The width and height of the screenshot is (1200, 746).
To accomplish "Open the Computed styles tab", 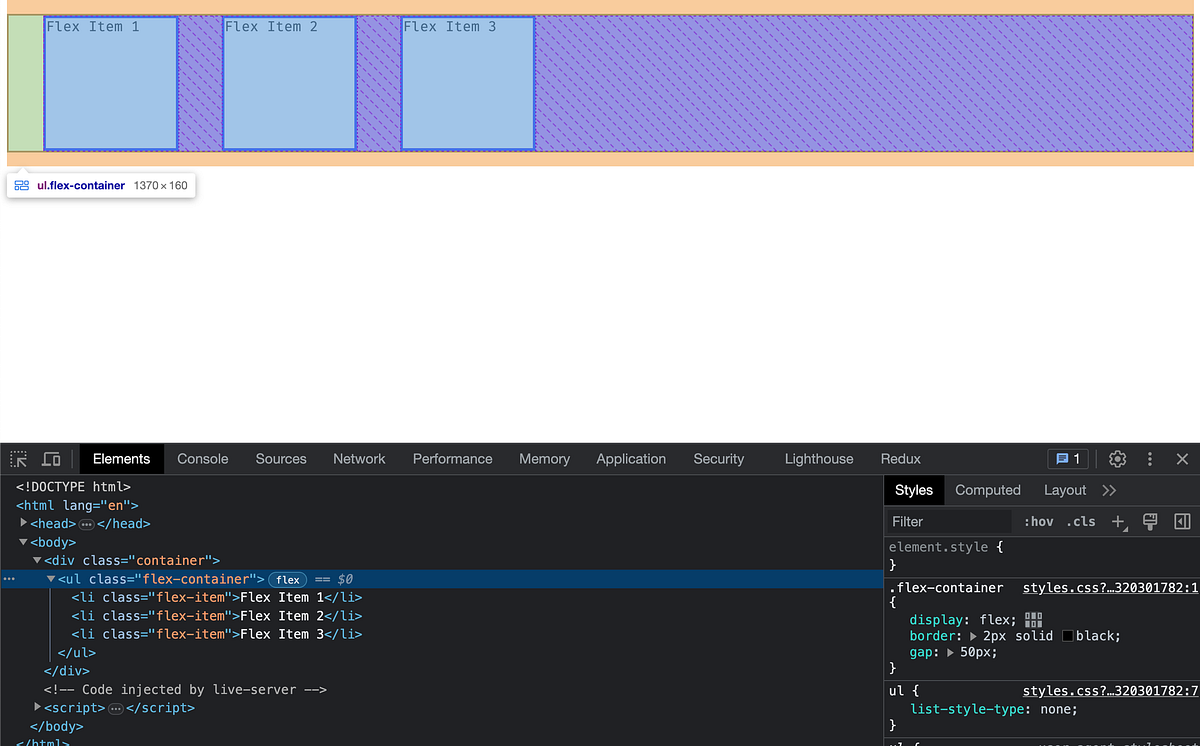I will (988, 490).
